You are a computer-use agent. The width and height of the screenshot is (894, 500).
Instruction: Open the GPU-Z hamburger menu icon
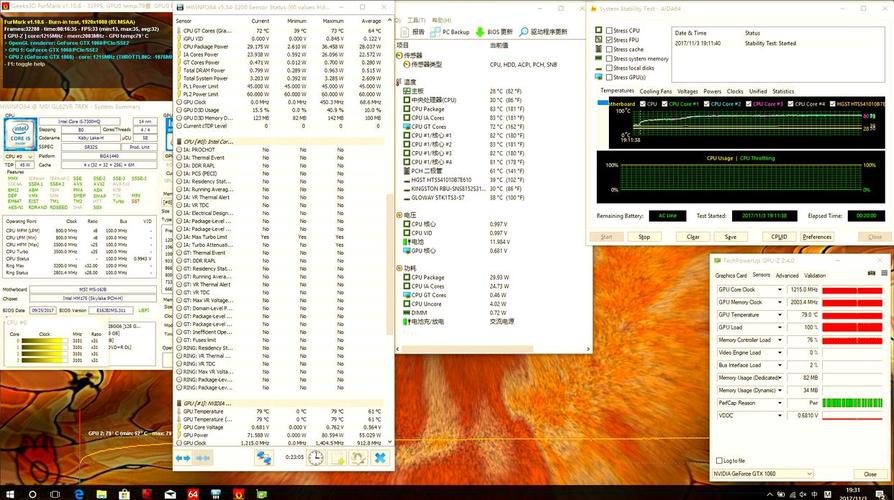[884, 274]
